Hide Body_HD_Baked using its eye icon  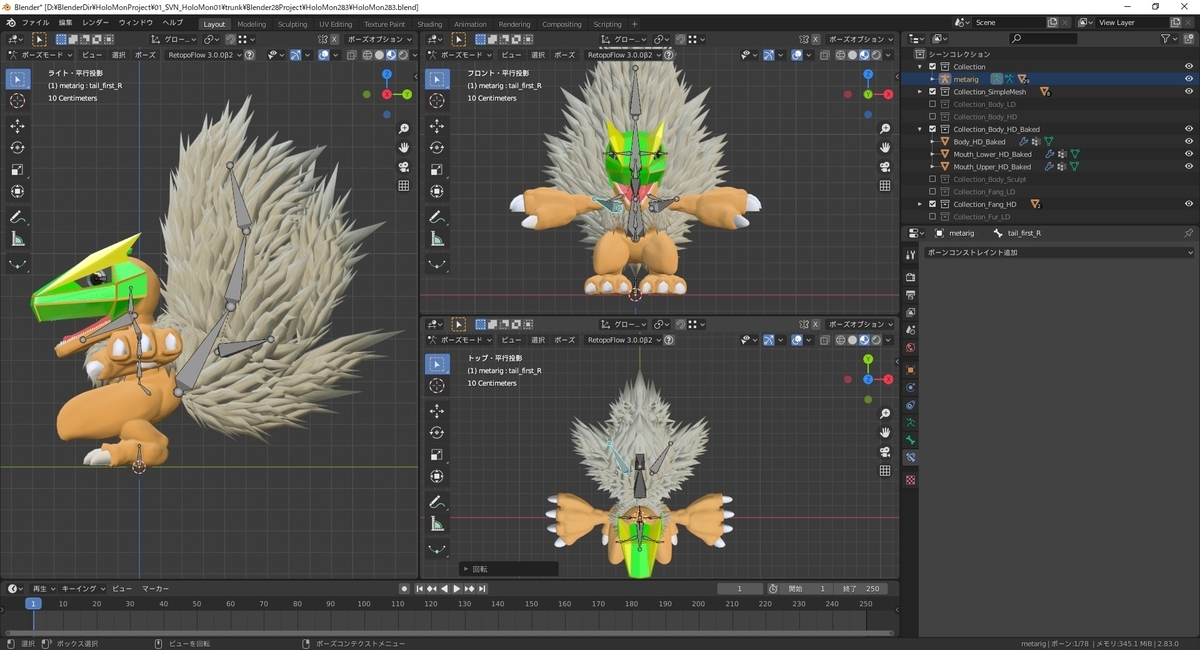click(x=1189, y=142)
